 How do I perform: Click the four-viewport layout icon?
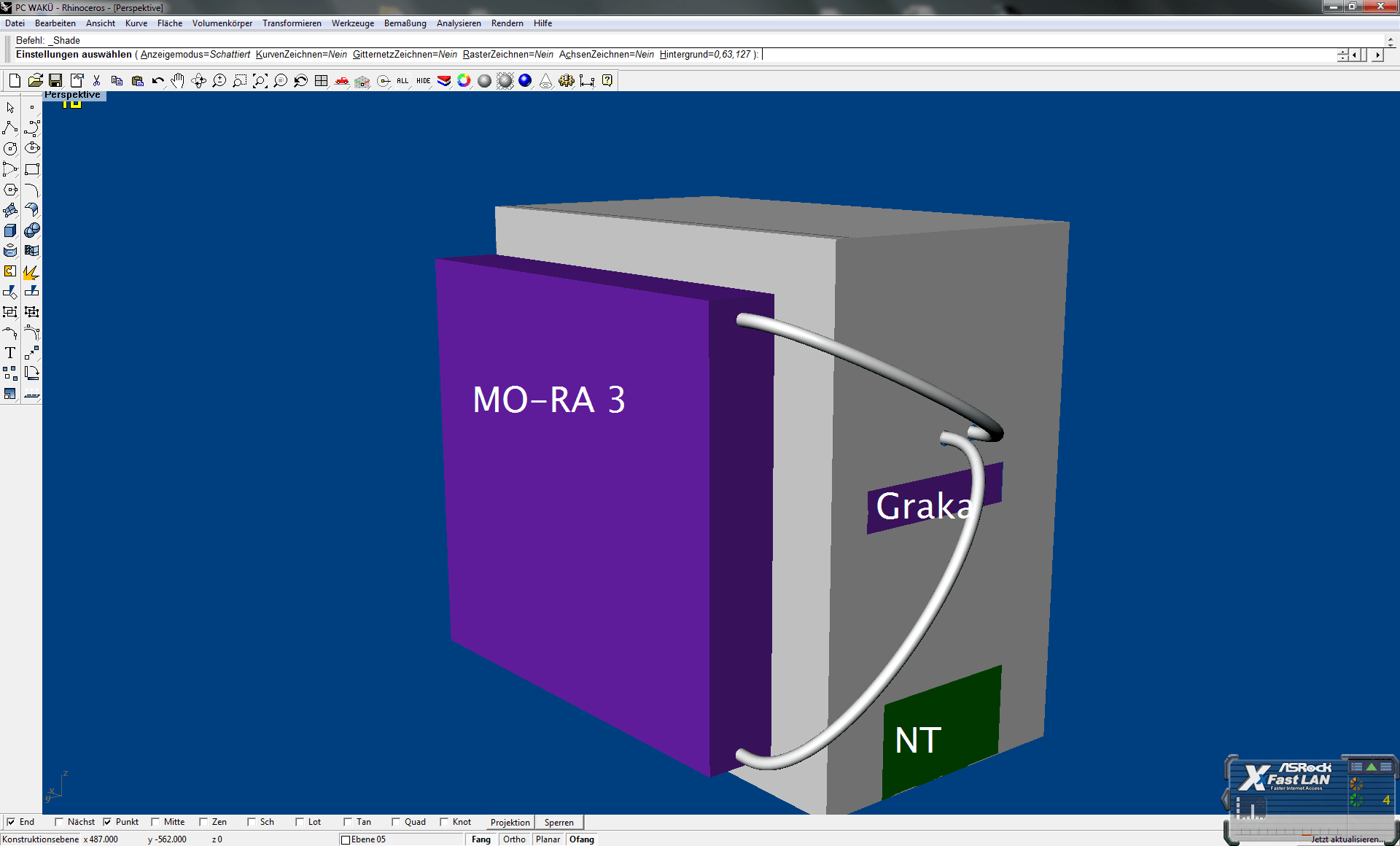pos(321,81)
